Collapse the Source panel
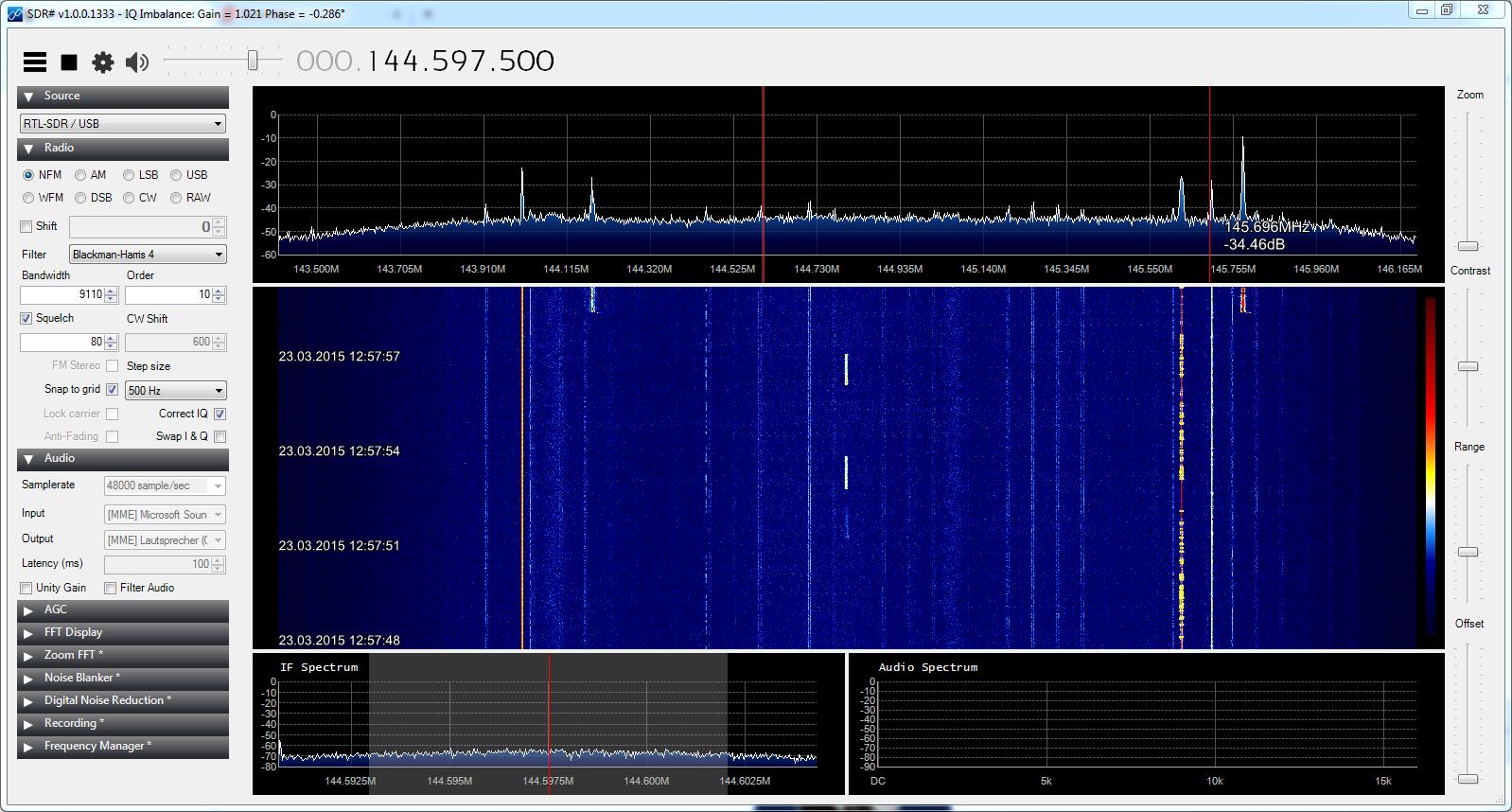 [123, 97]
